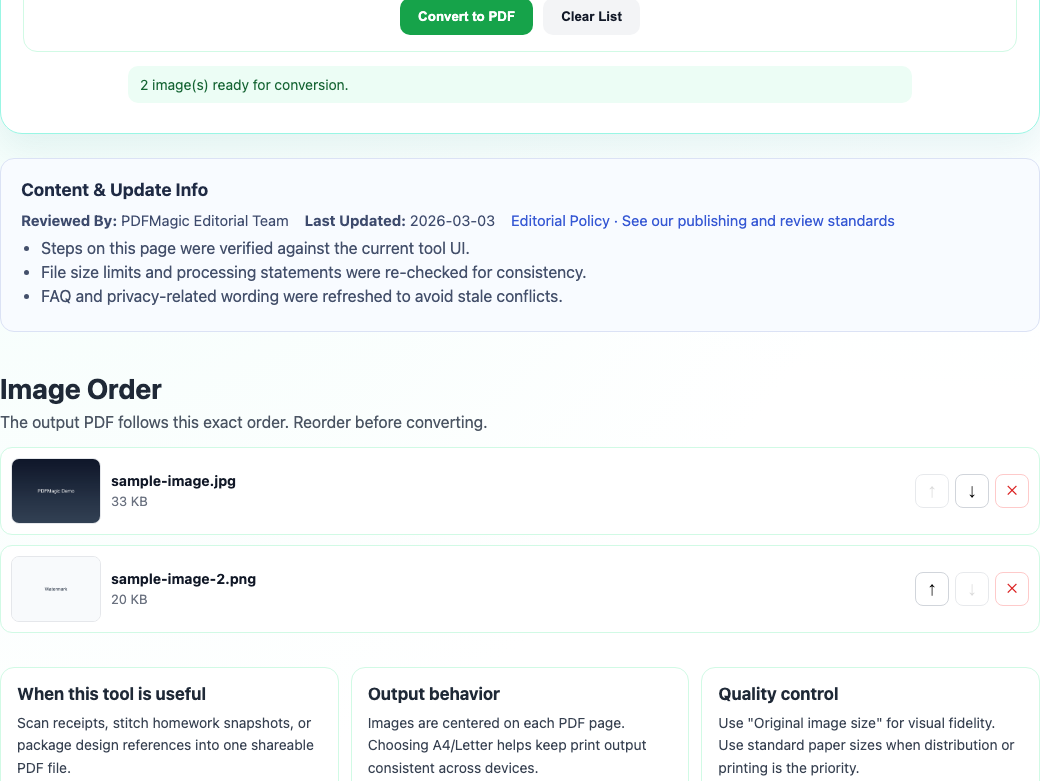Image resolution: width=1040 pixels, height=781 pixels.
Task: Click the filename label sample-image-2.png
Action: tap(183, 579)
